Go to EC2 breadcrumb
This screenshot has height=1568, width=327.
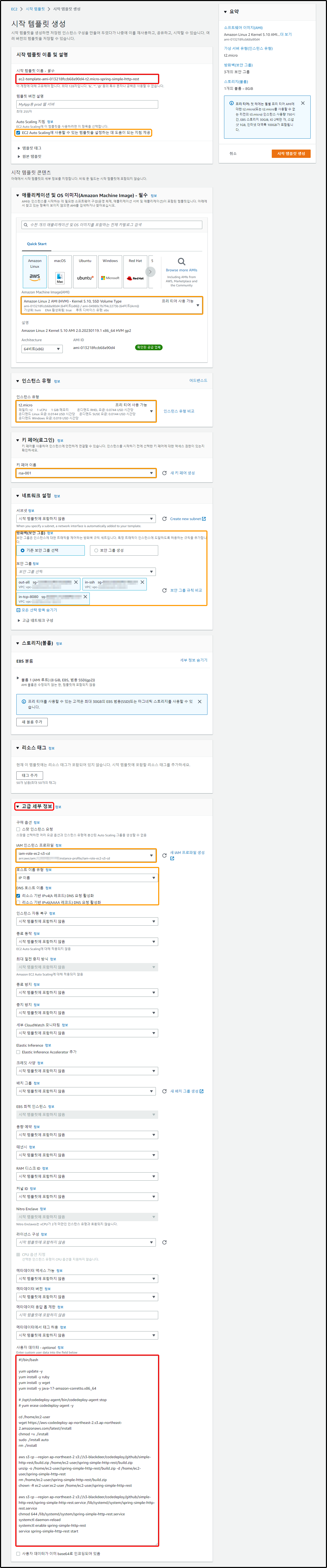click(14, 9)
